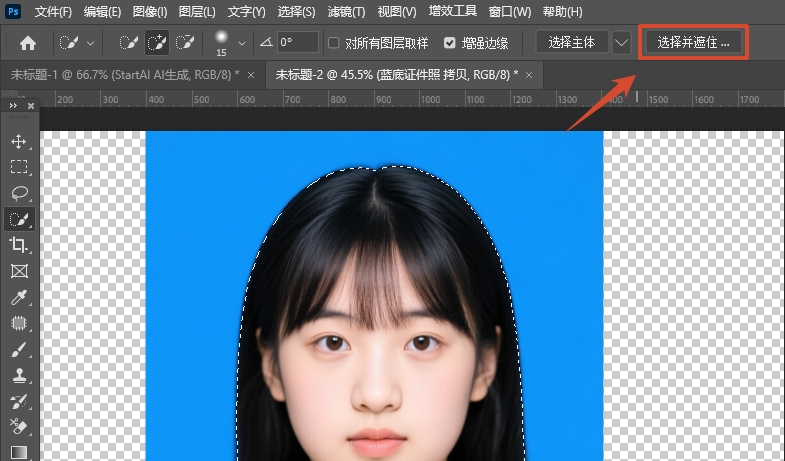Select the History Brush tool
This screenshot has height=461, width=785.
[x=19, y=401]
